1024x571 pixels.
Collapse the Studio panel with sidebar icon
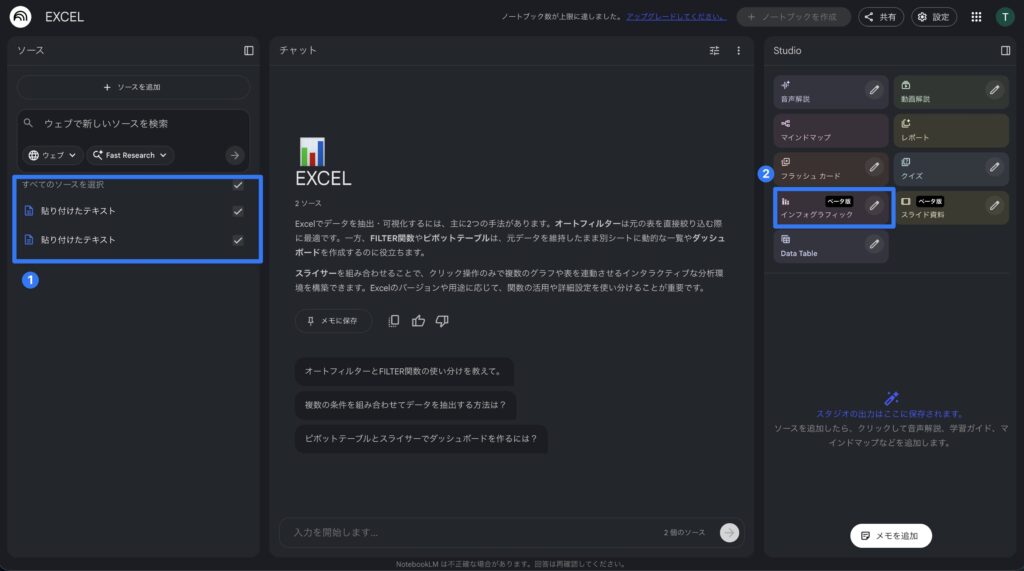[x=1005, y=50]
